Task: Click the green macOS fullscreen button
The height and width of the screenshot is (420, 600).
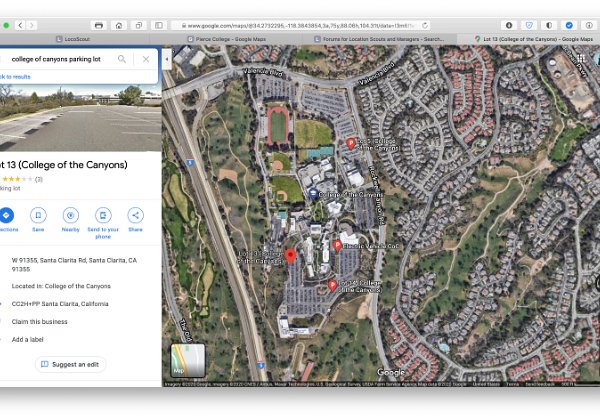Action: click(6, 26)
